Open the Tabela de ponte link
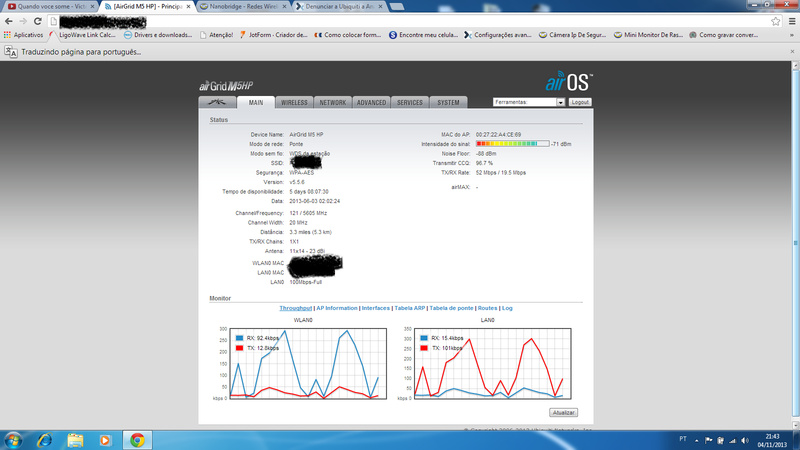The image size is (800, 450). (x=451, y=308)
